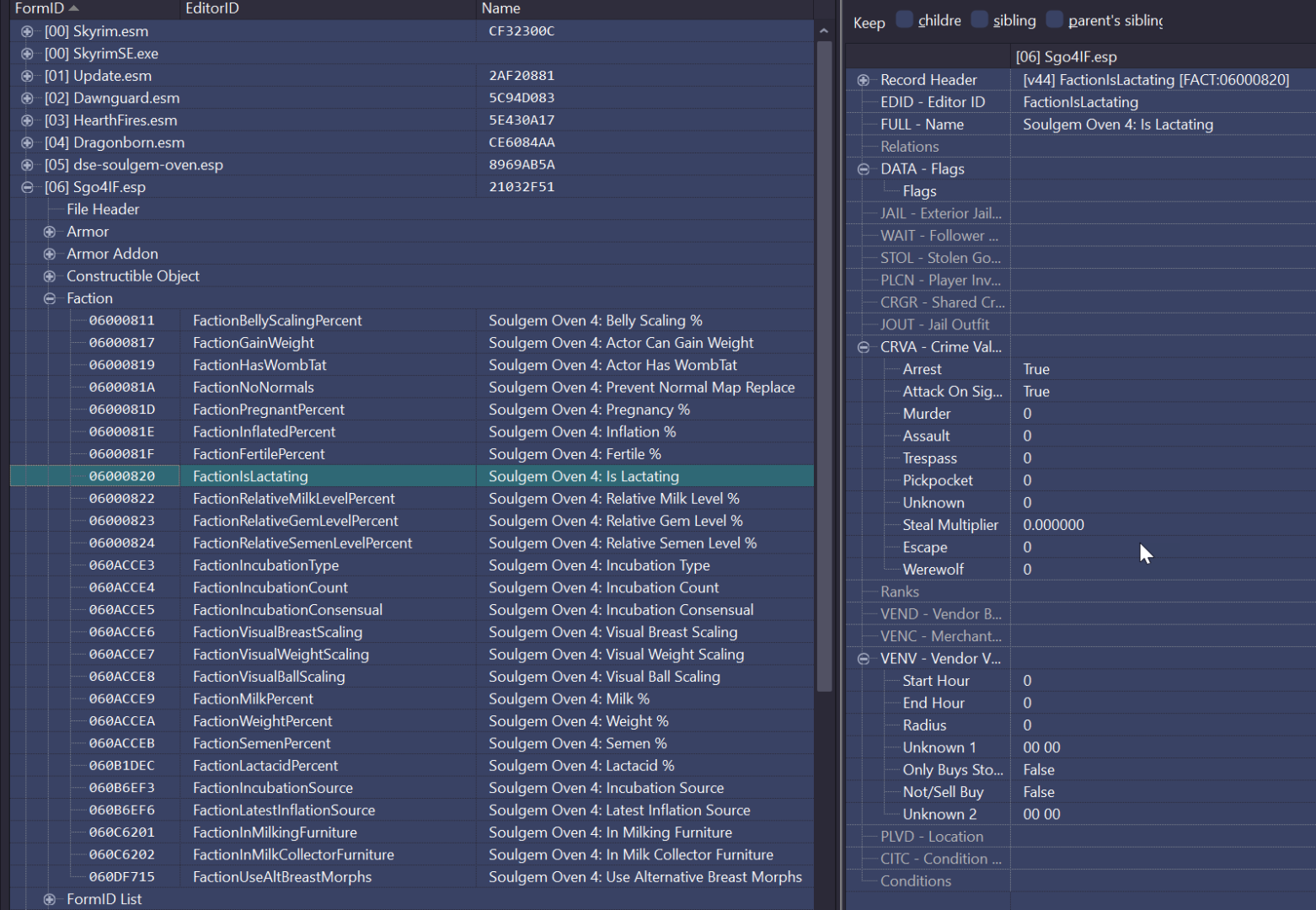Toggle the Keep children checkbox

[904, 19]
